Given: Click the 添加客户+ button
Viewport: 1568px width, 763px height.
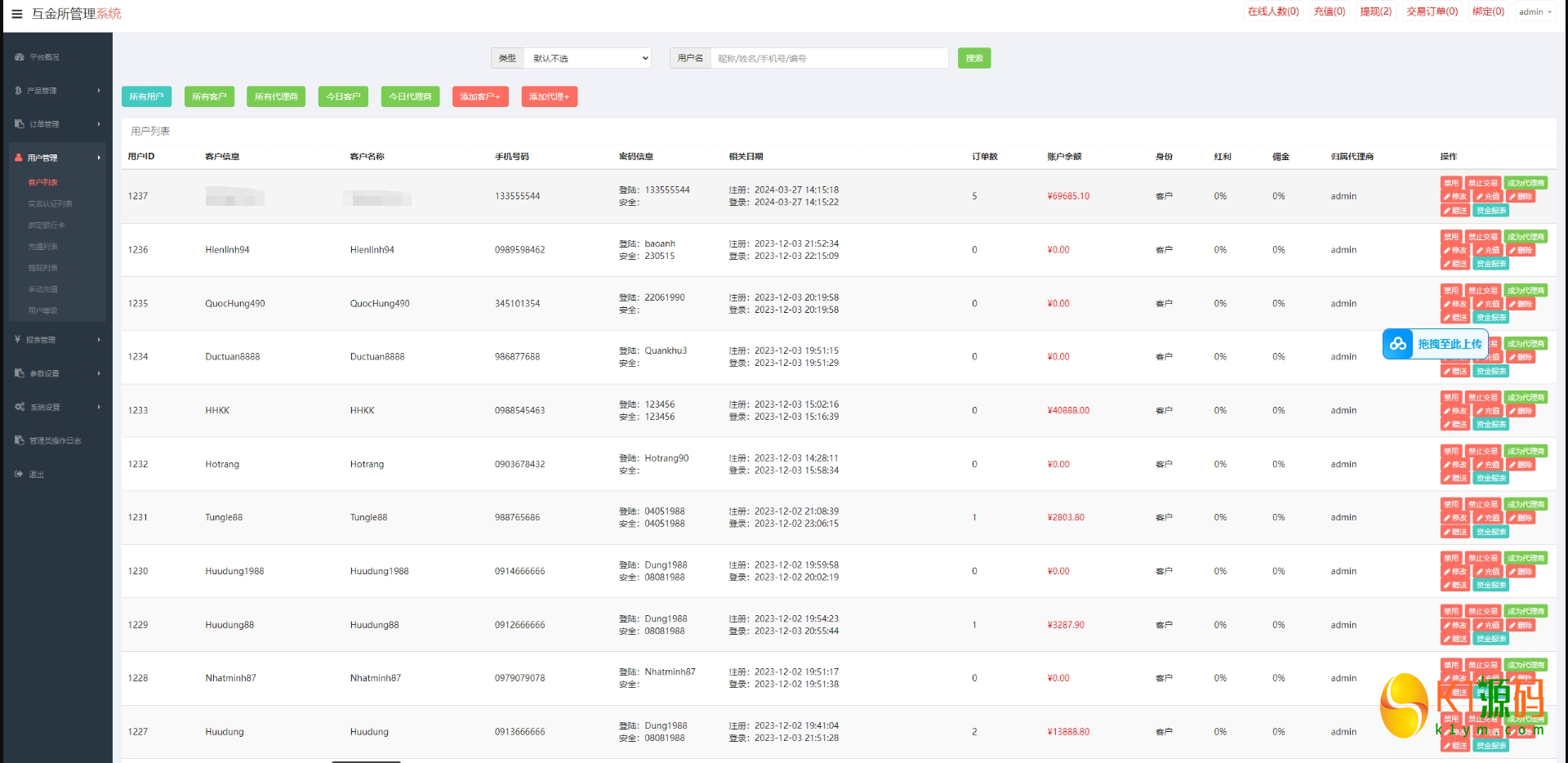Looking at the screenshot, I should pos(480,96).
